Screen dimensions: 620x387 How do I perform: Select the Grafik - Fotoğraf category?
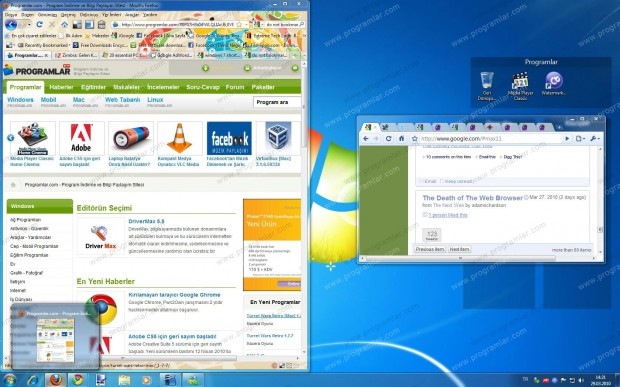(26, 273)
